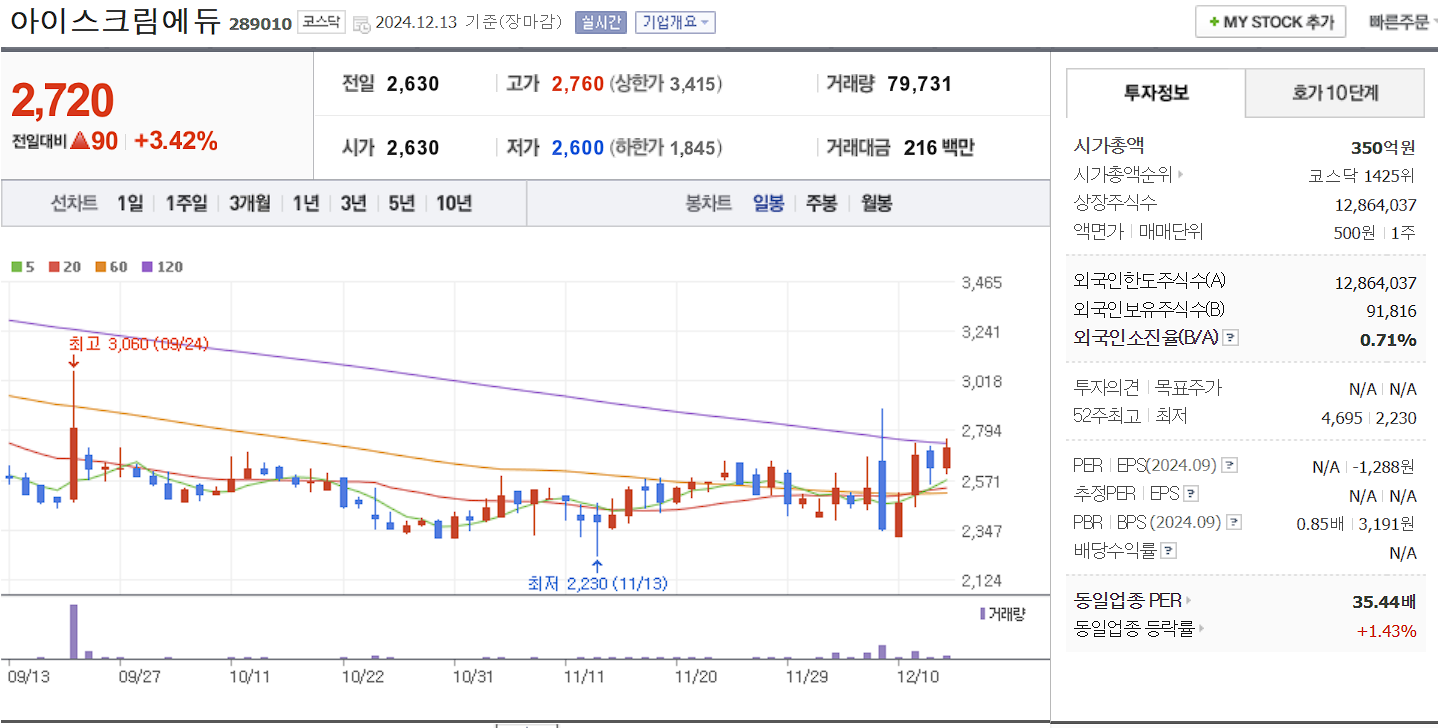This screenshot has width=1438, height=728.
Task: Click the red 20-day moving average legend marker
Action: [54, 267]
